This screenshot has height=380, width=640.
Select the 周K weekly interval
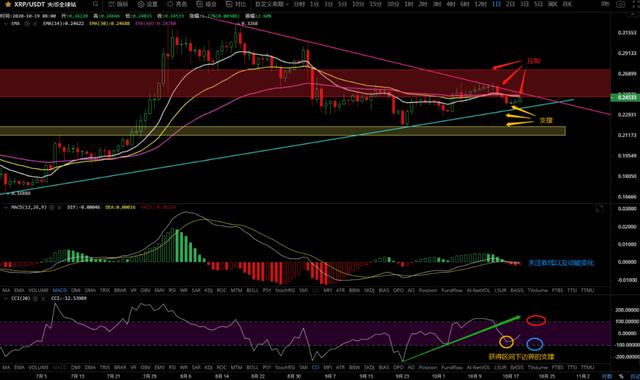(x=553, y=4)
